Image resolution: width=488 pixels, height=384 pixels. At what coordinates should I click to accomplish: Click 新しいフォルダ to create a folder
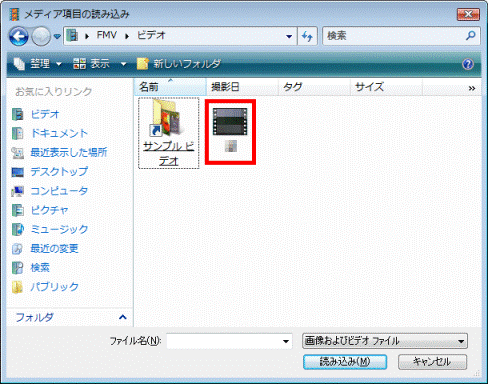tap(179, 63)
